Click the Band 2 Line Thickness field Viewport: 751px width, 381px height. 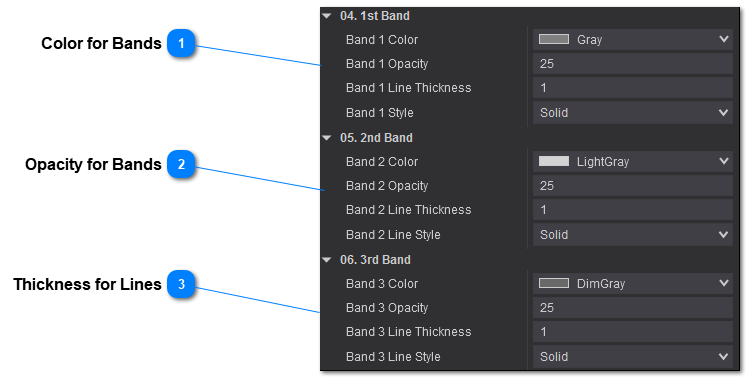point(633,210)
